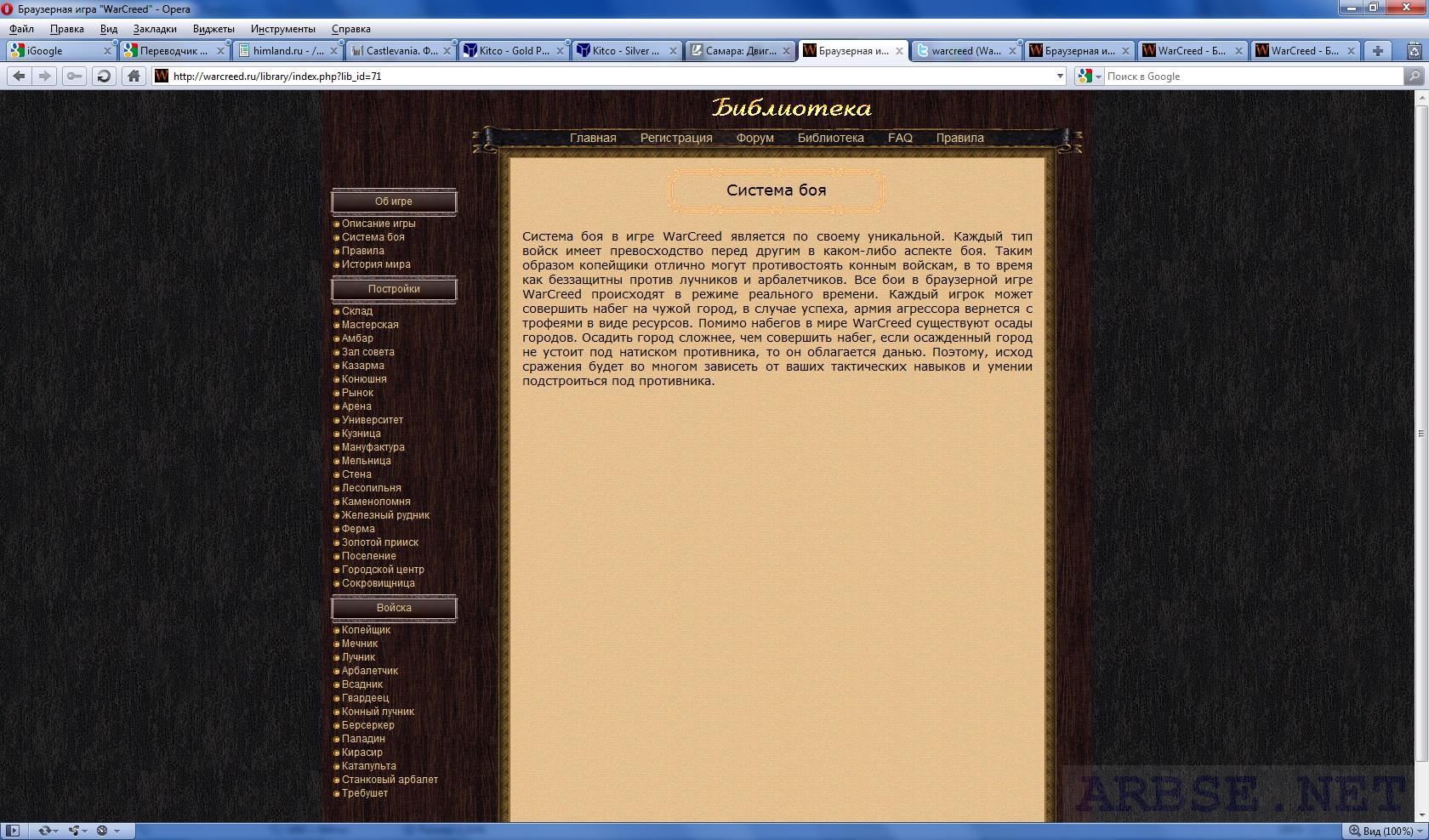Click the Постройки section header
Viewport: 1429px width, 840px height.
(x=394, y=289)
